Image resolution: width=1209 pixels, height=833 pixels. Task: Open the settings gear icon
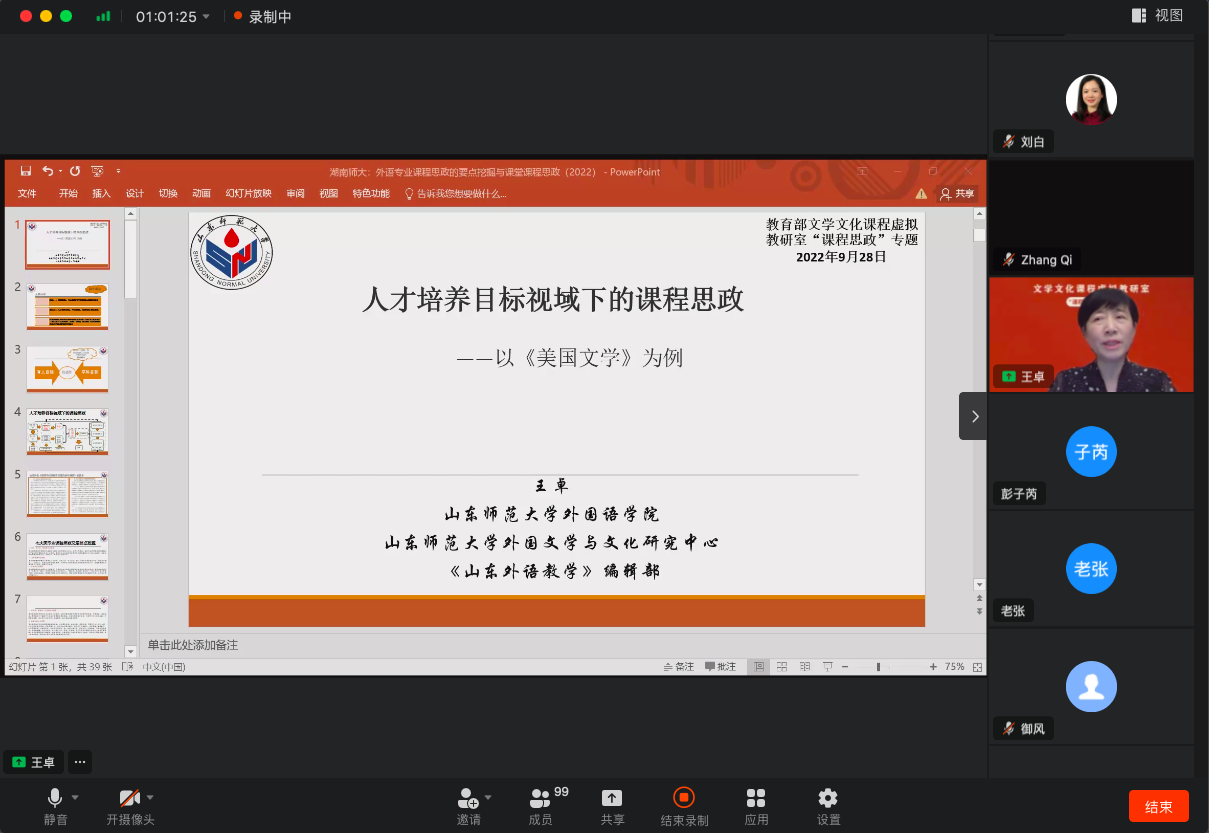click(x=828, y=798)
